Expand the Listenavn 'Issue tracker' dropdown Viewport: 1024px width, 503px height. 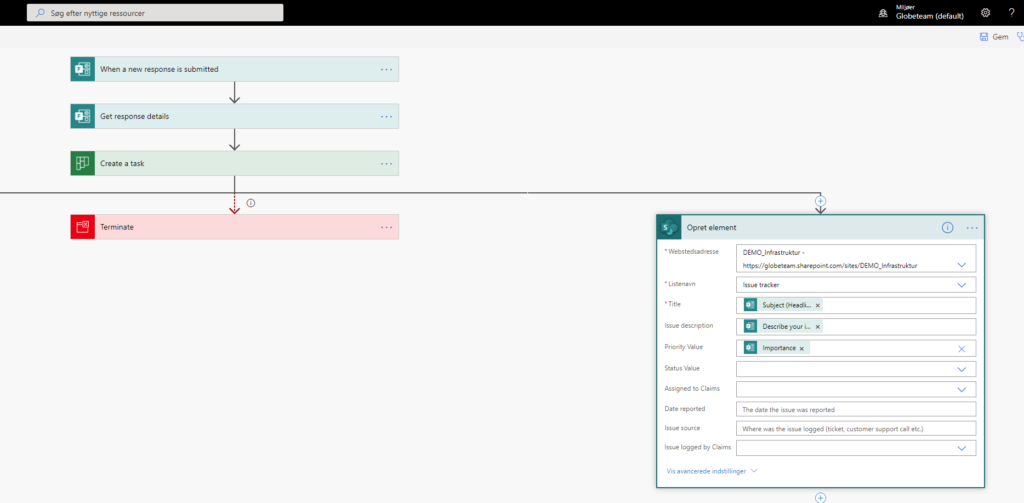[961, 285]
